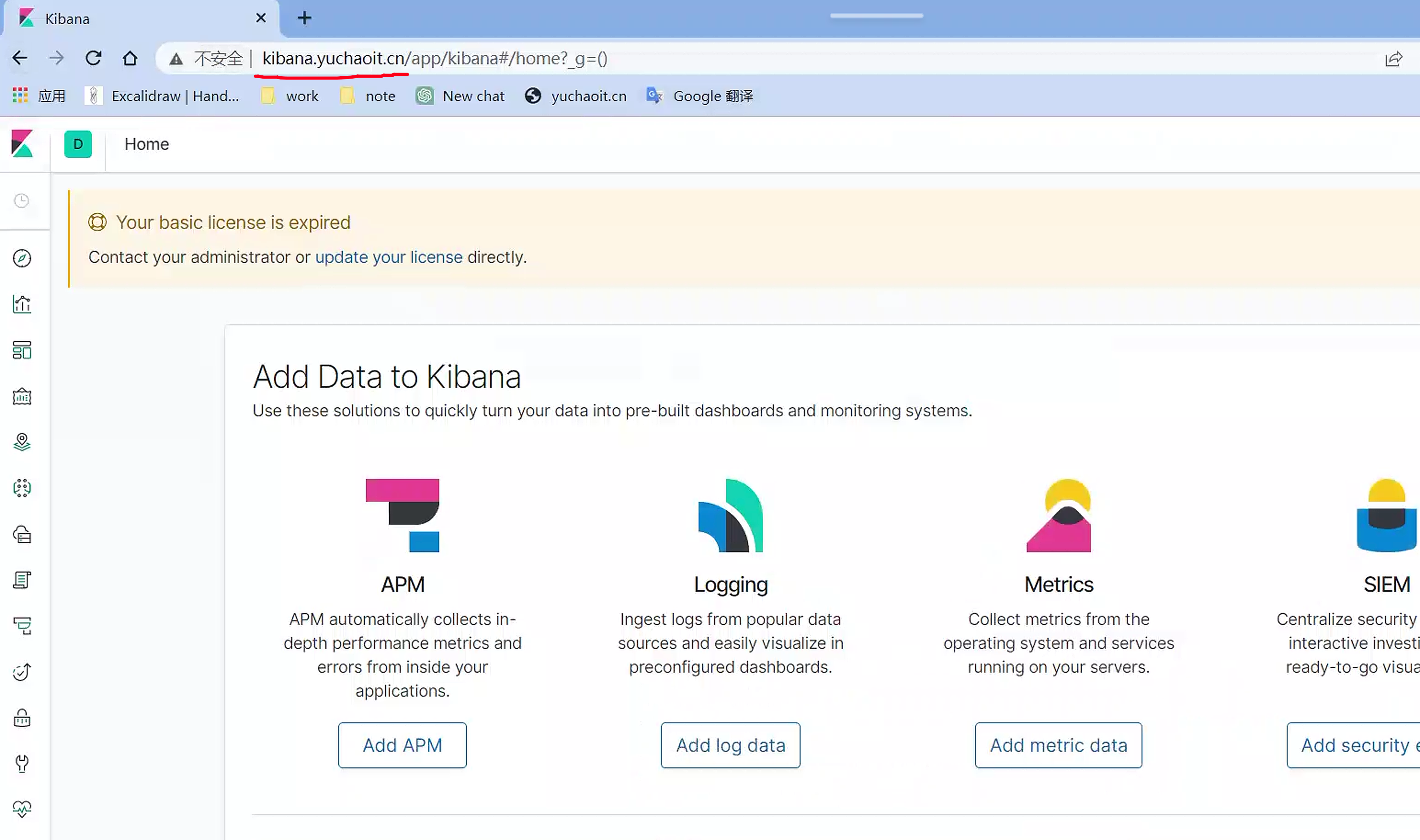Open the yuchaoit.cn bookmark
Viewport: 1420px width, 840px height.
tap(576, 96)
